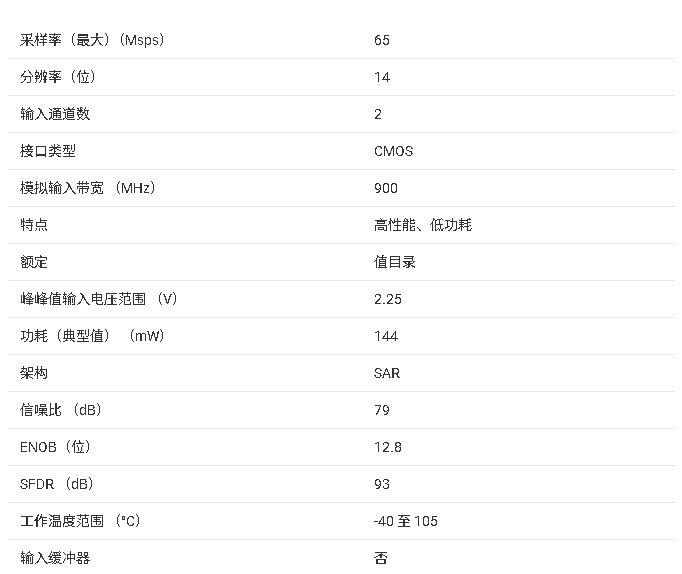Viewport: 682px width, 574px height.
Task: Click the 输入缓冲器 label
Action: pos(55,557)
